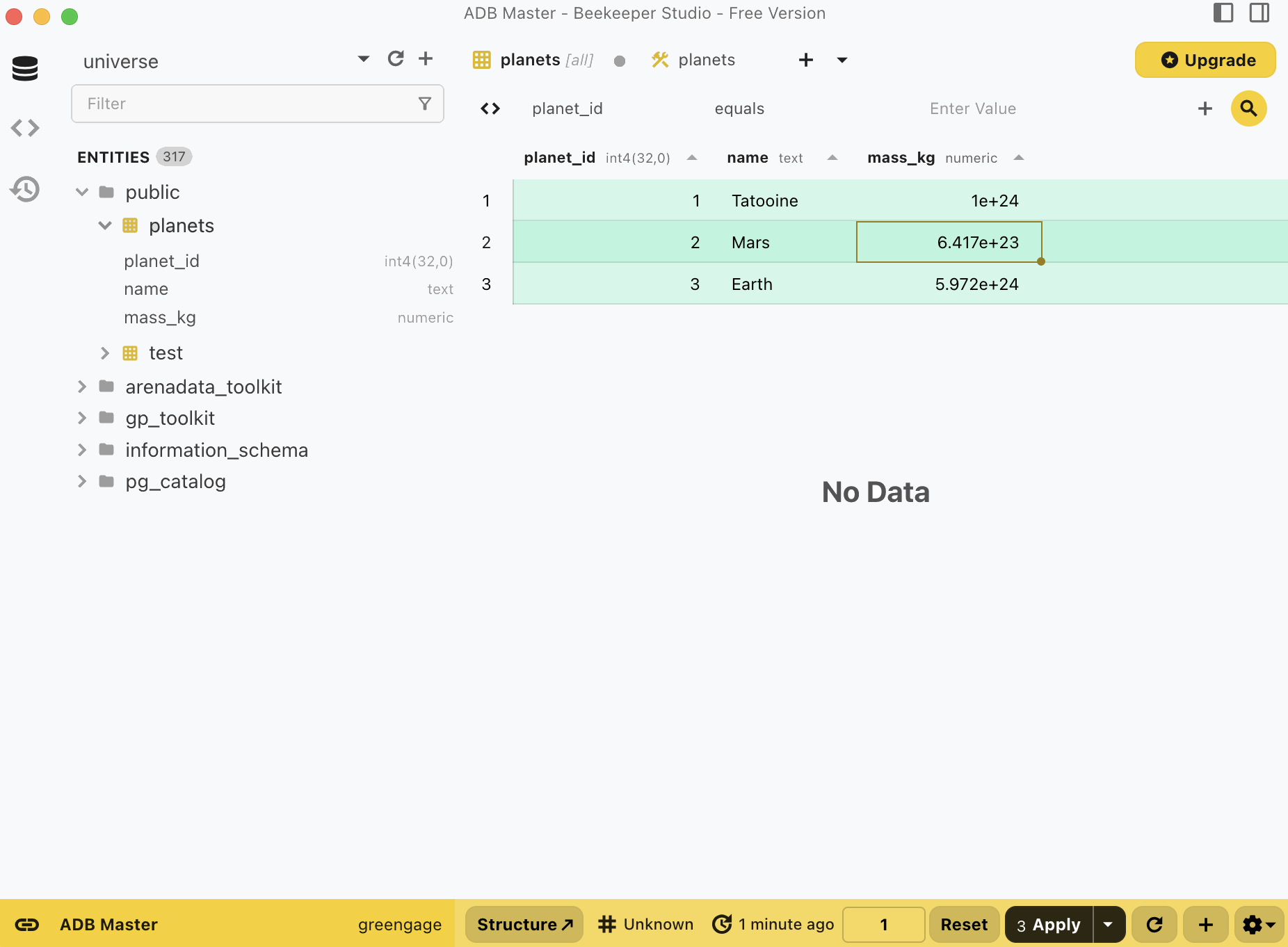This screenshot has width=1288, height=947.
Task: Click the public schema folder icon
Action: pos(106,192)
